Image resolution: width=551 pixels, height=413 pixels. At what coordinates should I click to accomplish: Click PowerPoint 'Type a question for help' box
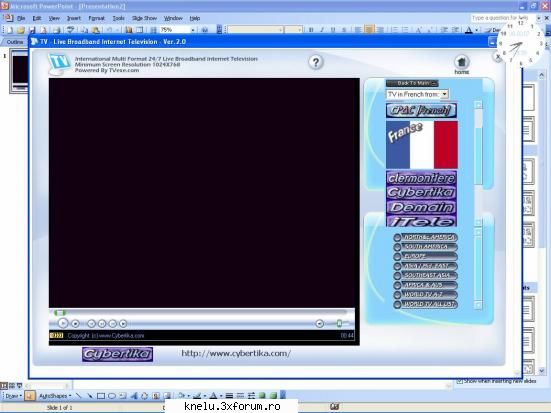point(502,18)
